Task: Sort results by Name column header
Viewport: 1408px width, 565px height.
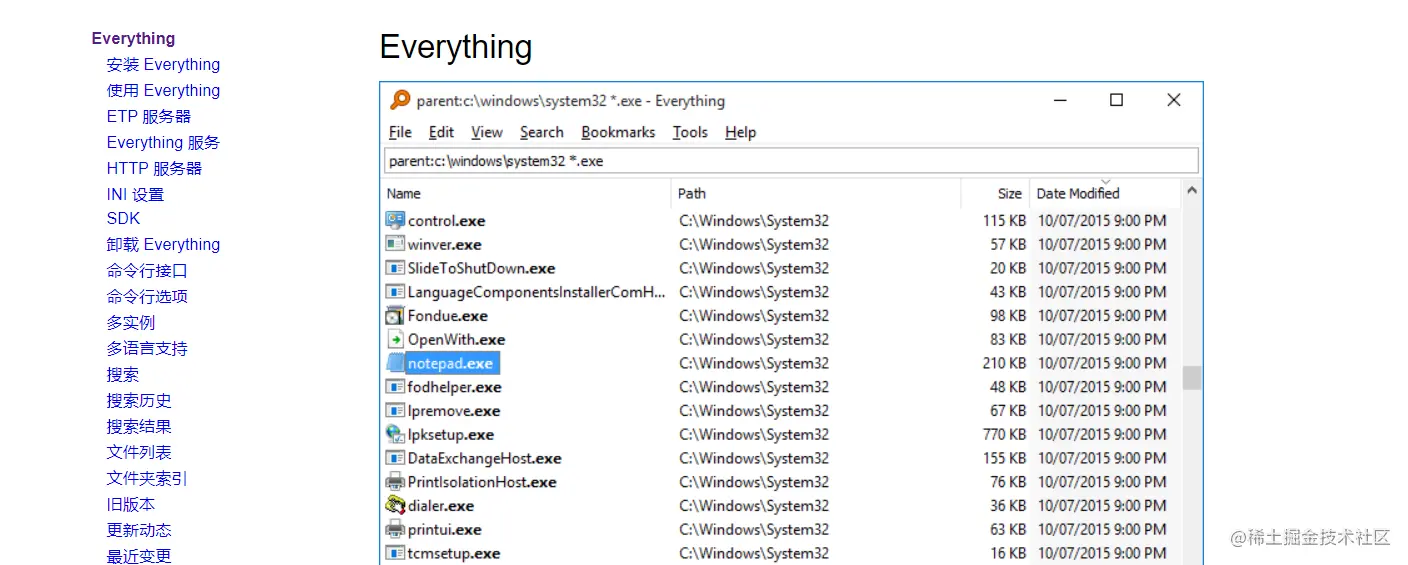Action: (x=527, y=194)
